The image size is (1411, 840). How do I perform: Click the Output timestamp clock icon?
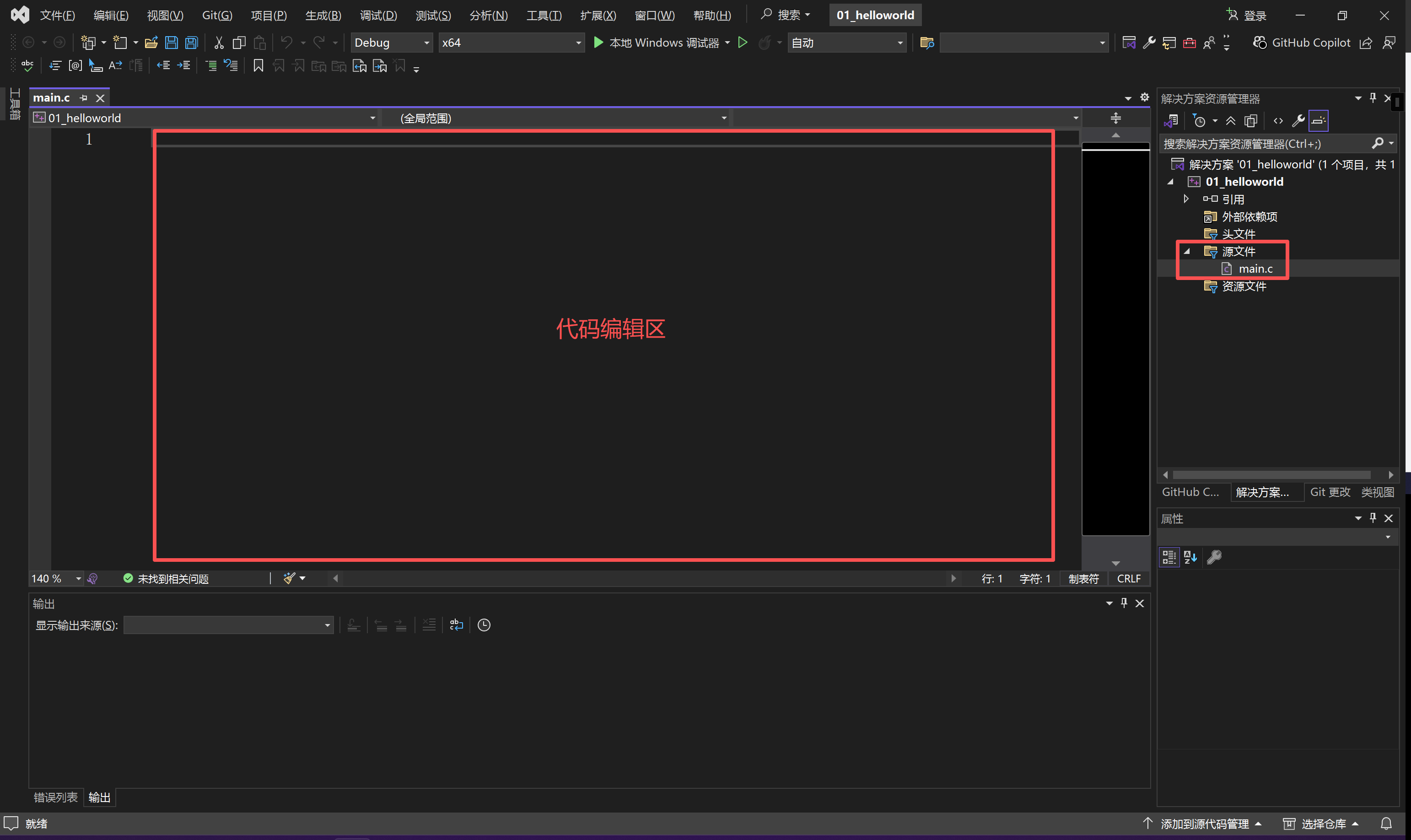(x=484, y=625)
